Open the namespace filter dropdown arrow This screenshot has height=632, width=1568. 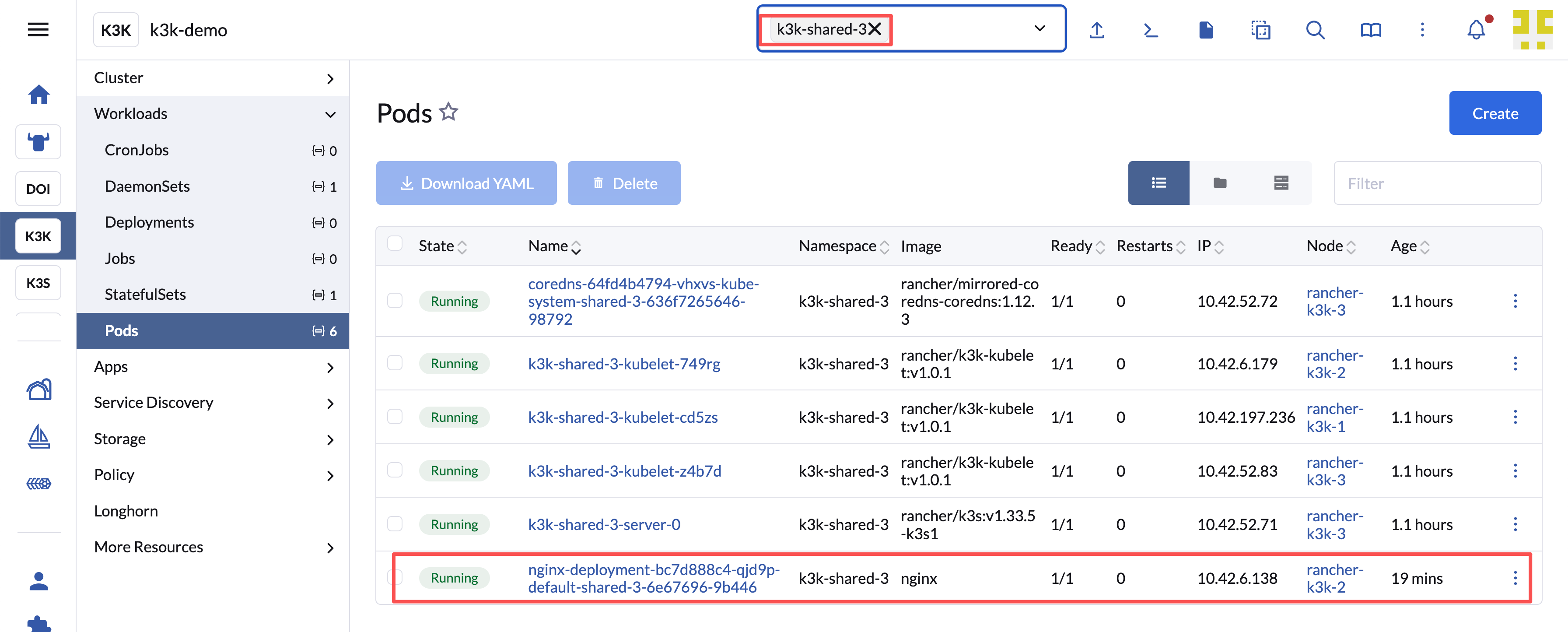1039,28
